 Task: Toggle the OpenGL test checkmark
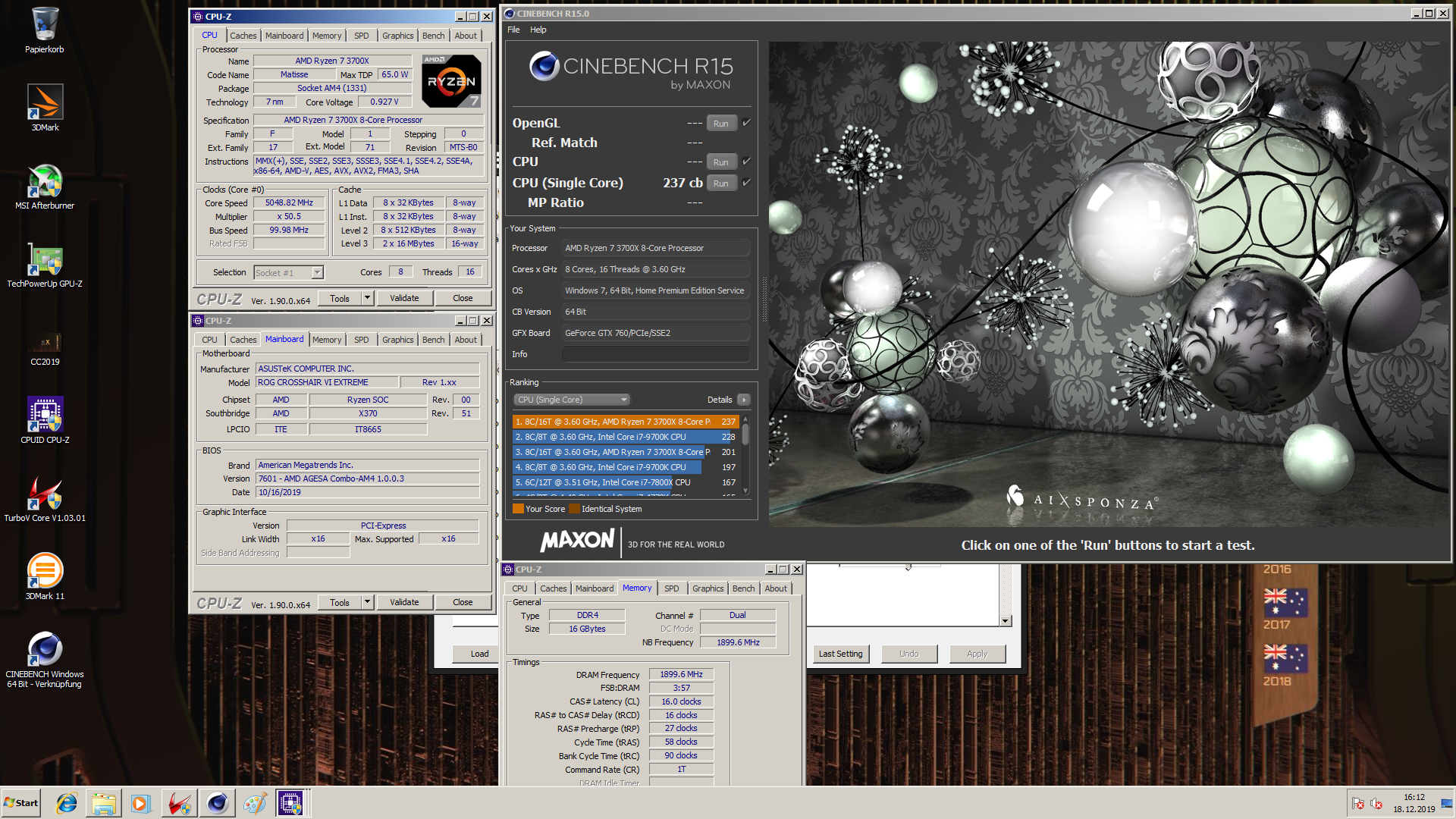click(x=746, y=123)
